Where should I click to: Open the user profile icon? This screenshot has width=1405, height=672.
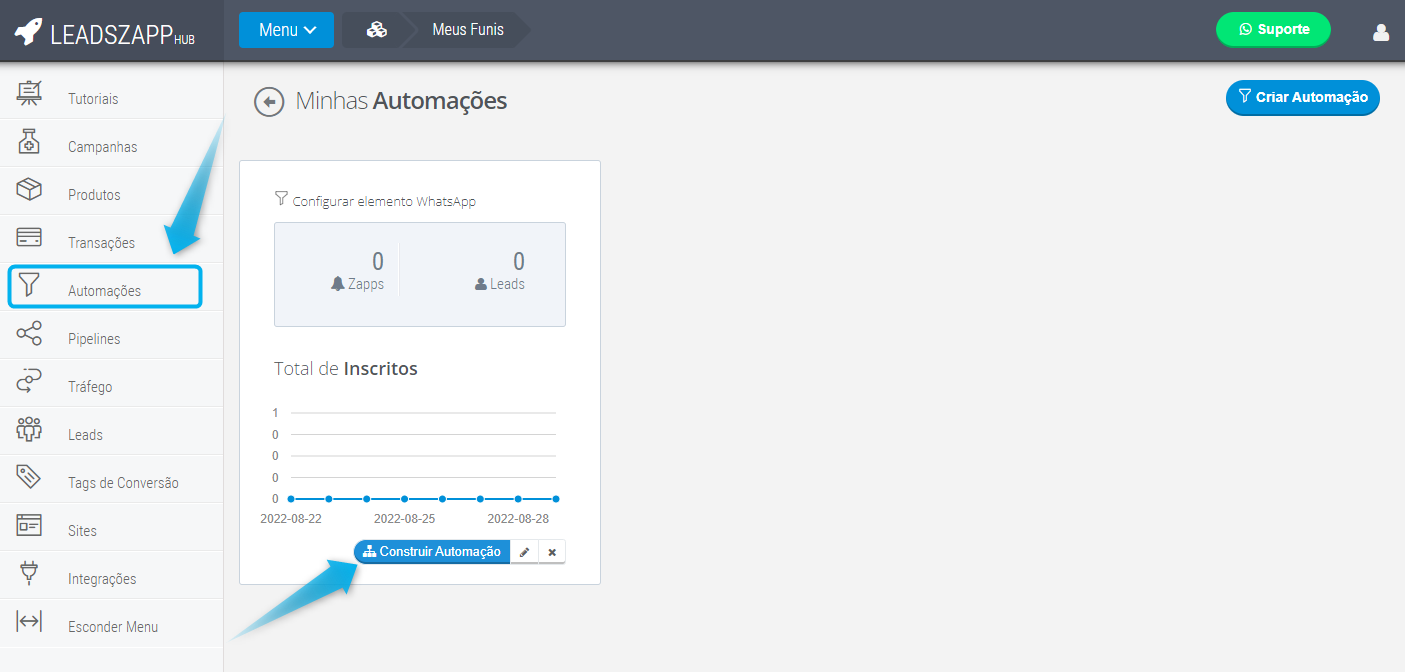(1381, 32)
